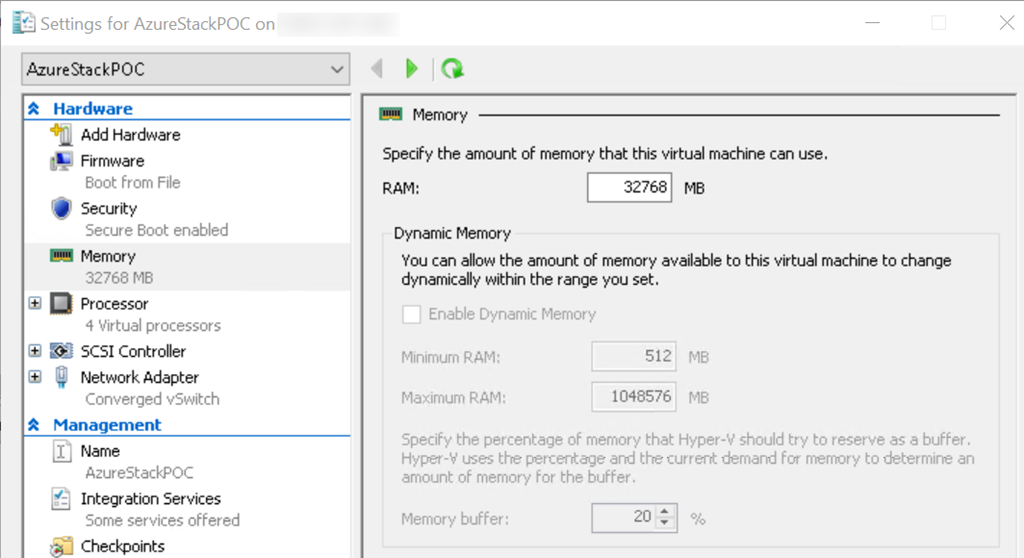Click the Memory icon in right pane header
Image resolution: width=1024 pixels, height=558 pixels.
[x=391, y=114]
